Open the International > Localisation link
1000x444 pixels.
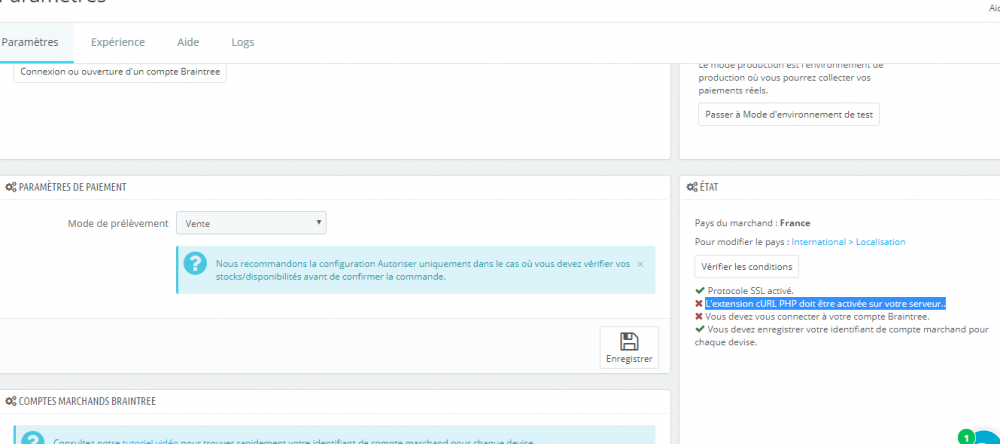[x=848, y=242]
